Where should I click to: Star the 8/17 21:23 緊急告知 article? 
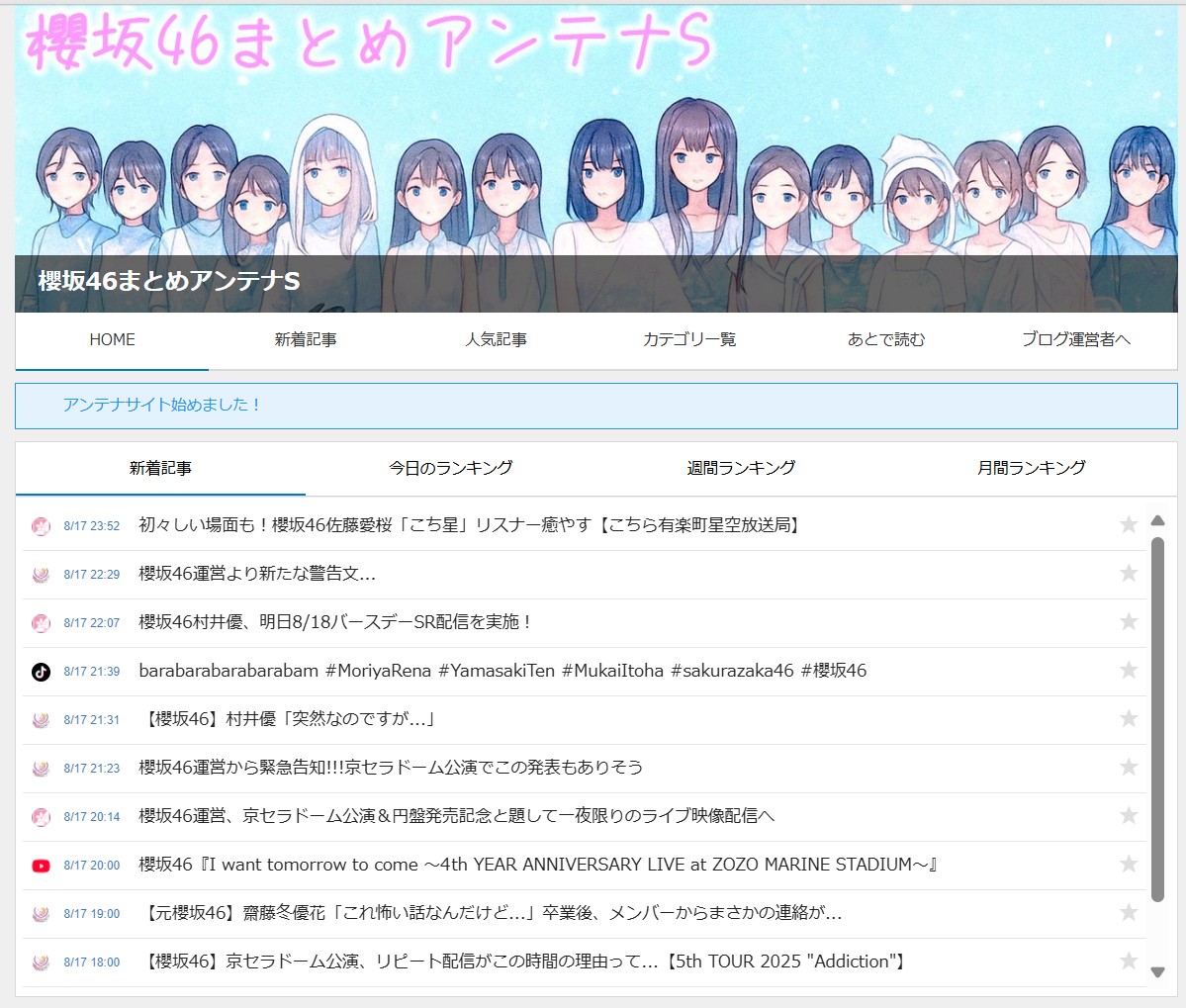coord(1129,767)
